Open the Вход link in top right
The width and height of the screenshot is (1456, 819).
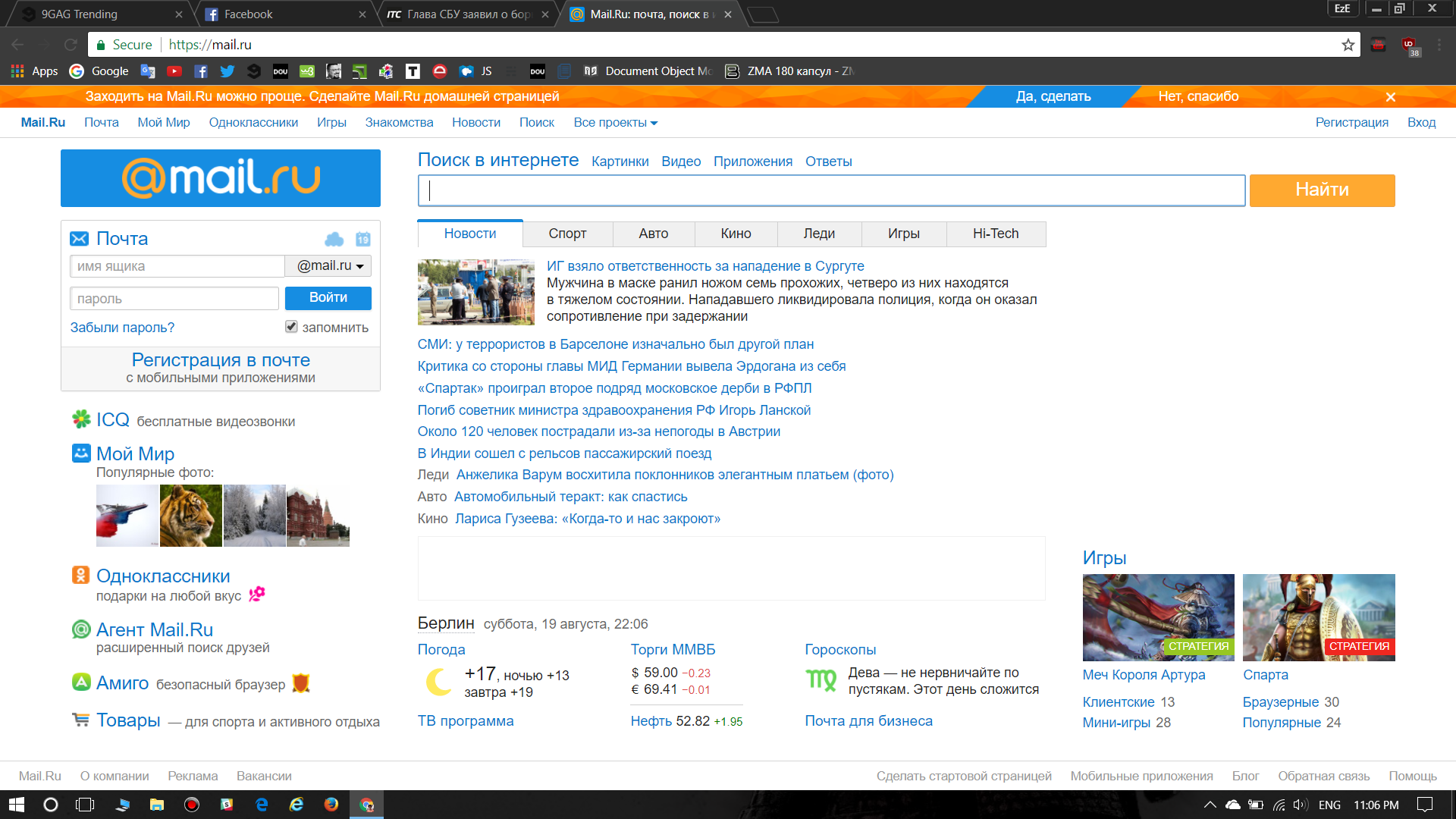point(1421,123)
